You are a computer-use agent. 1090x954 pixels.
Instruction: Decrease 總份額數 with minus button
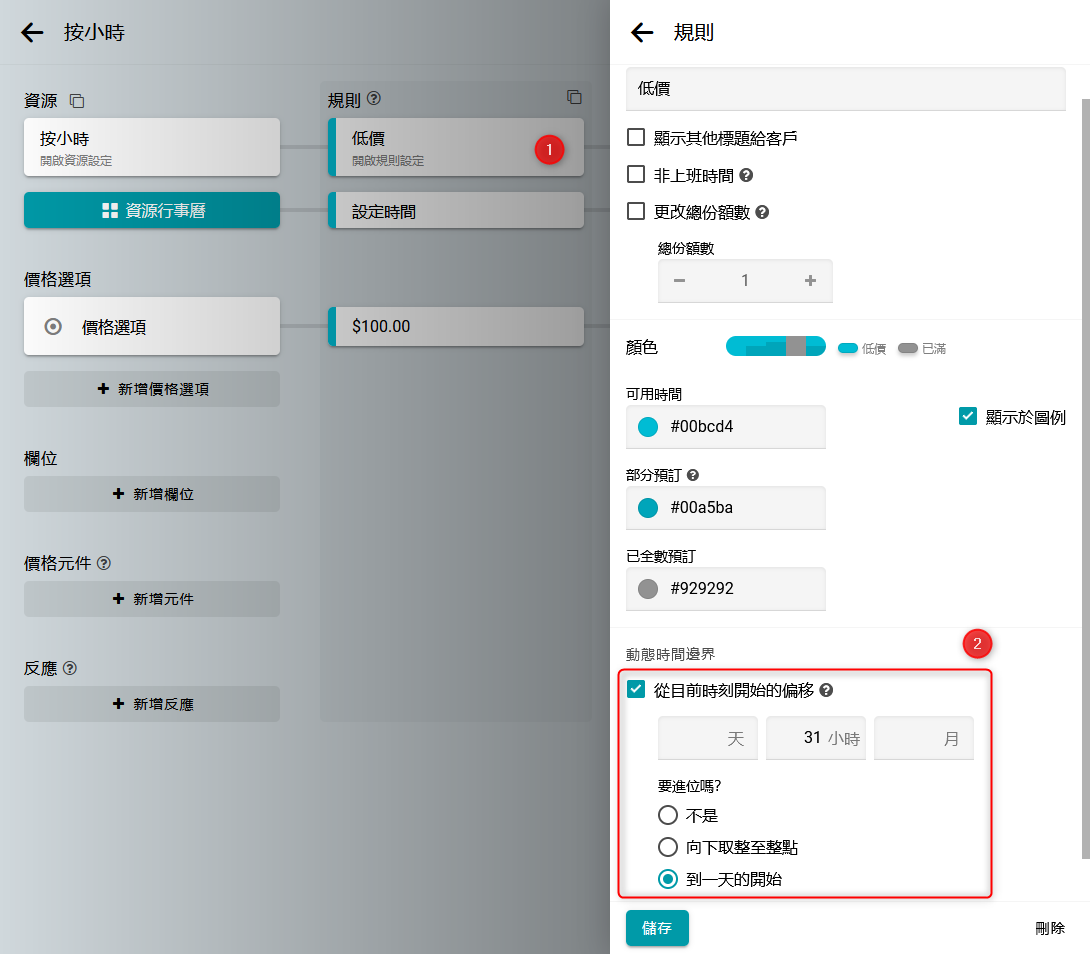coord(680,281)
